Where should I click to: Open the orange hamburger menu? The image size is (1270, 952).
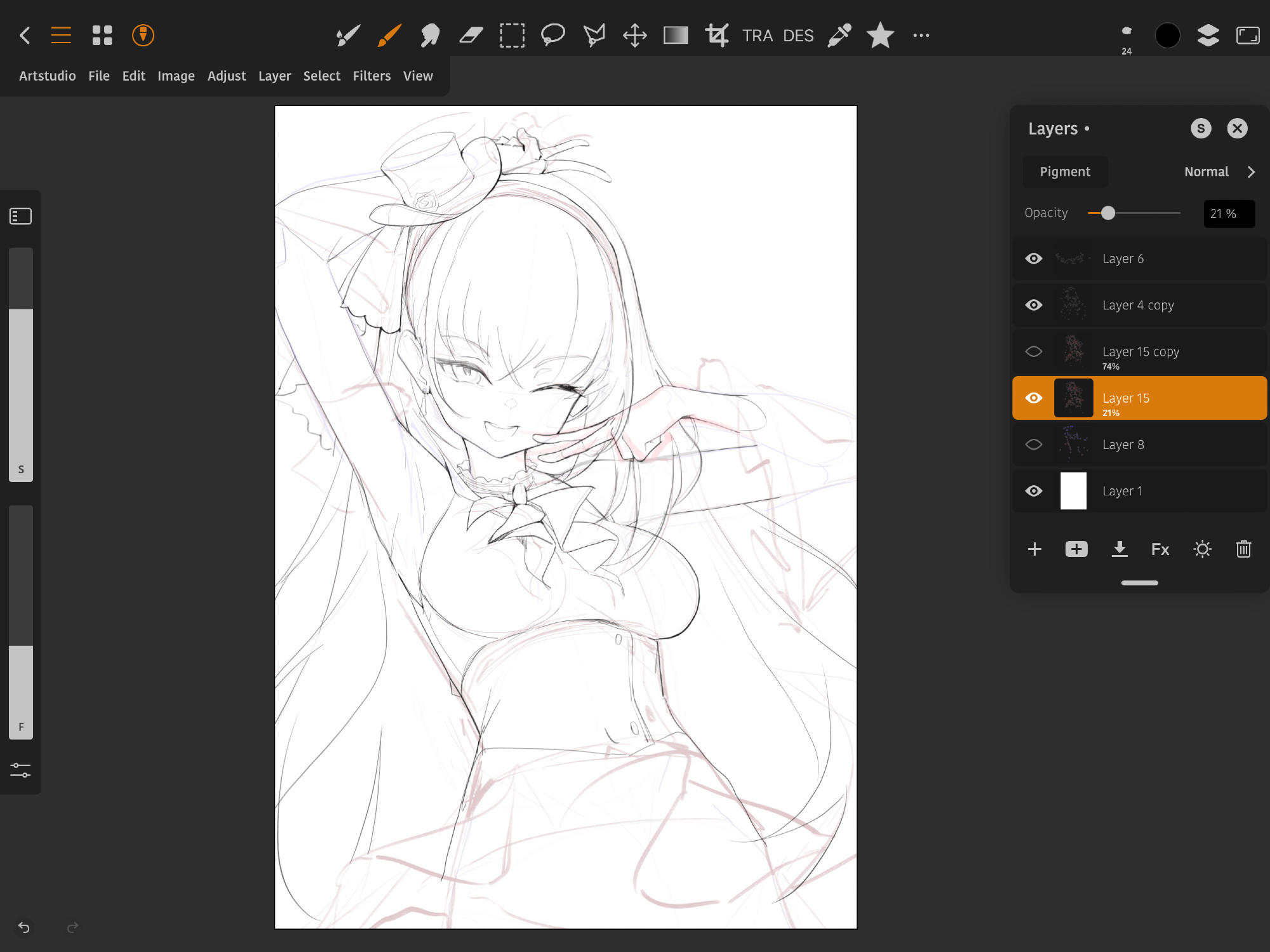pyautogui.click(x=61, y=36)
